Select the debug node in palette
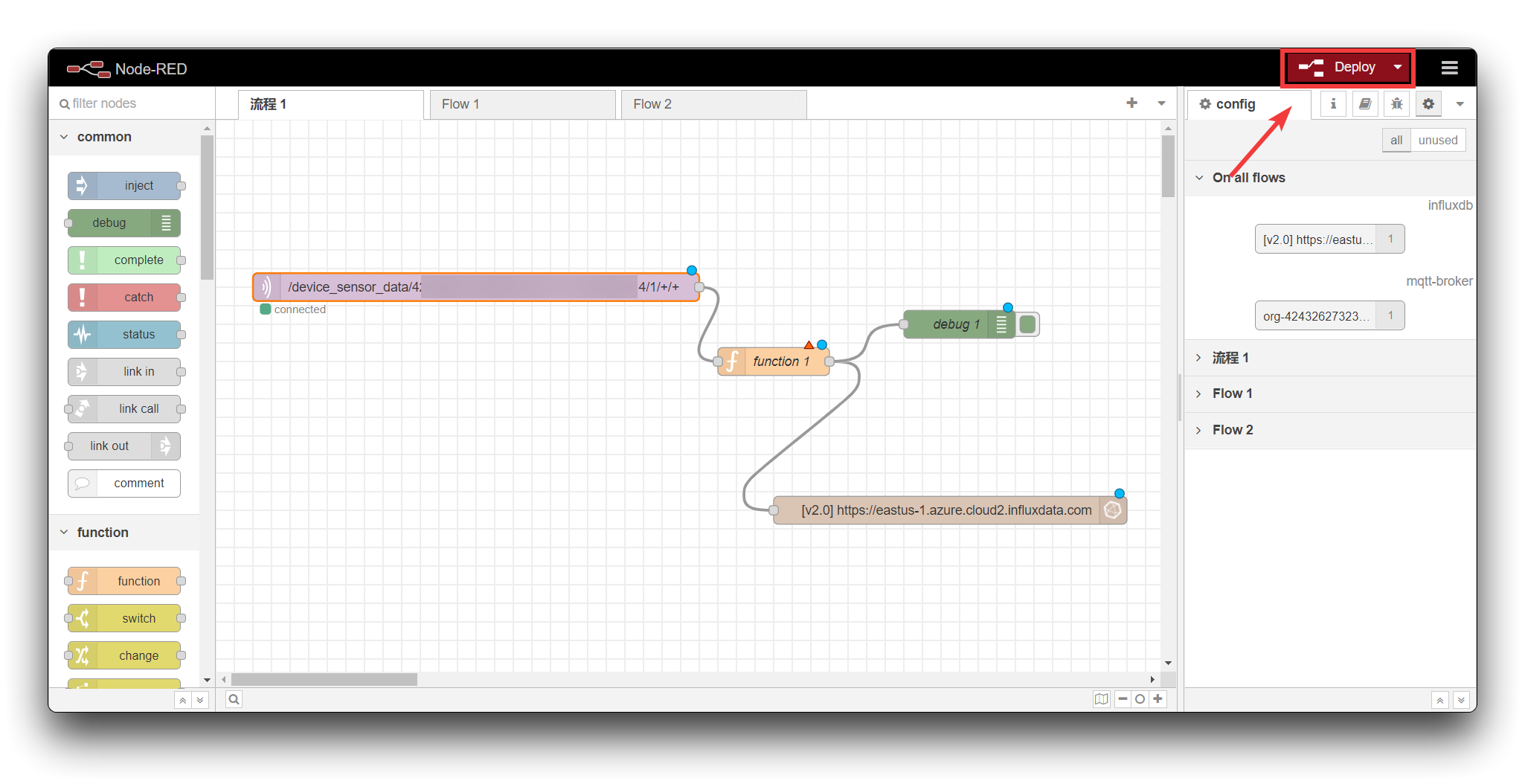1525x784 pixels. pos(123,223)
